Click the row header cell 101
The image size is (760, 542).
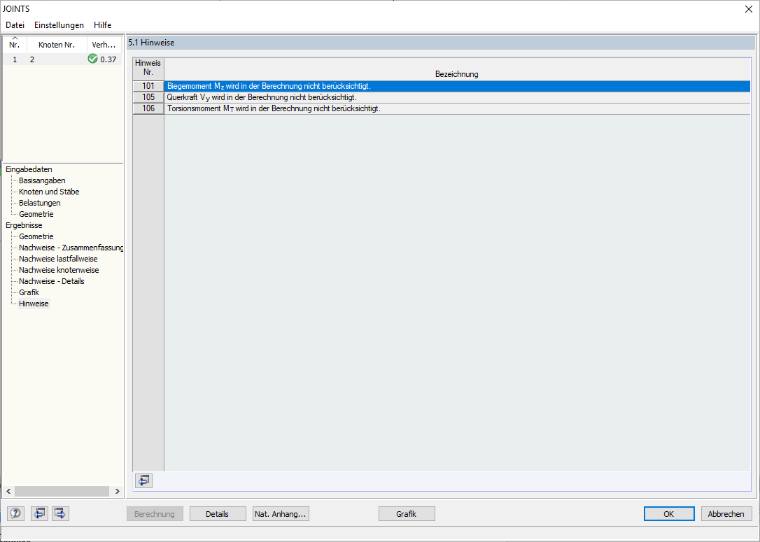148,86
